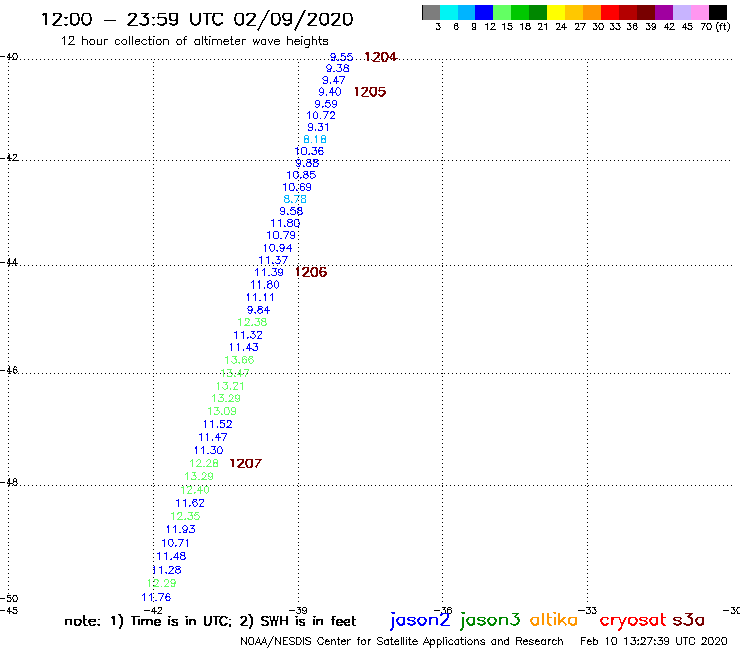Select the 11.76 value at the track bottom
Screen dimensions: 740x650
point(156,598)
